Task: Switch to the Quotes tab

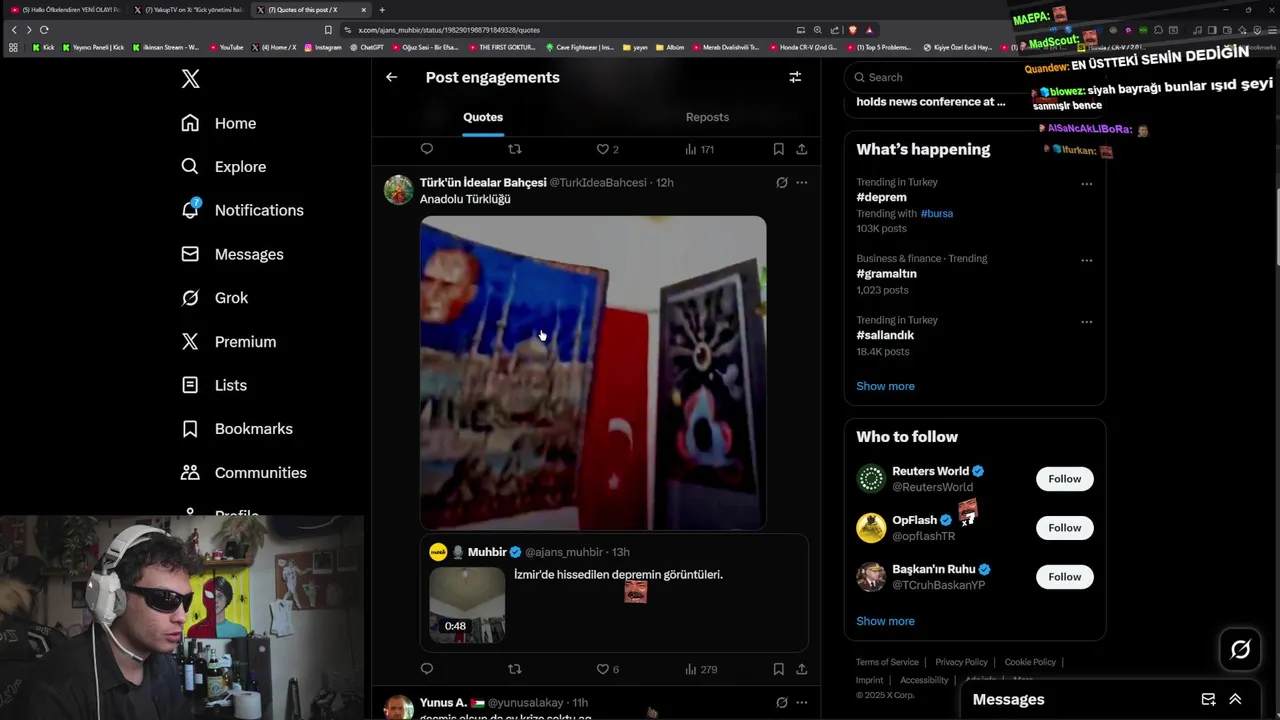Action: [483, 117]
